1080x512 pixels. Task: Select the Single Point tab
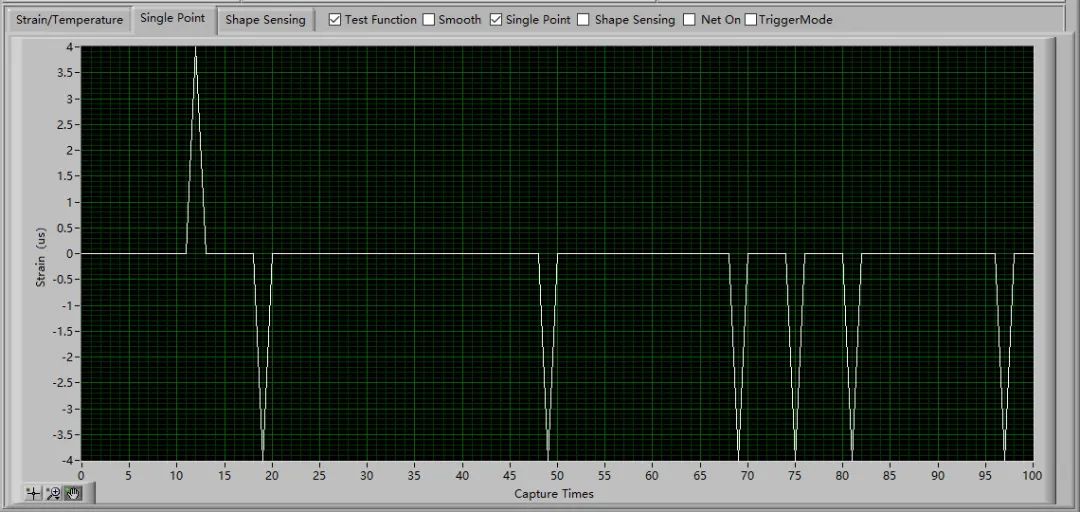coord(173,19)
